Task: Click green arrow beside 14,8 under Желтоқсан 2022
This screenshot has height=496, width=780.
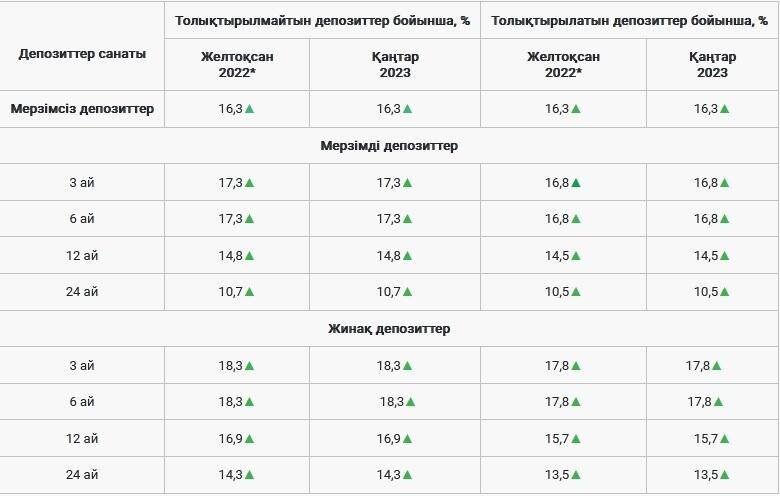Action: pyautogui.click(x=249, y=256)
